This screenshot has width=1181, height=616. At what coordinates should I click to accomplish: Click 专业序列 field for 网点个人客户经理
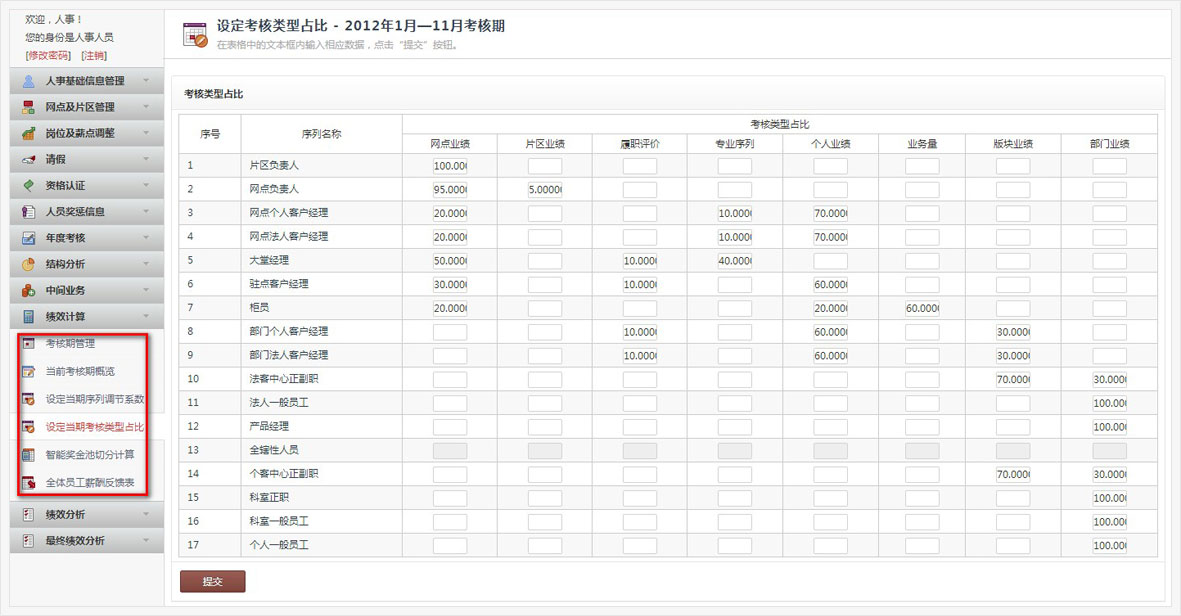[734, 213]
